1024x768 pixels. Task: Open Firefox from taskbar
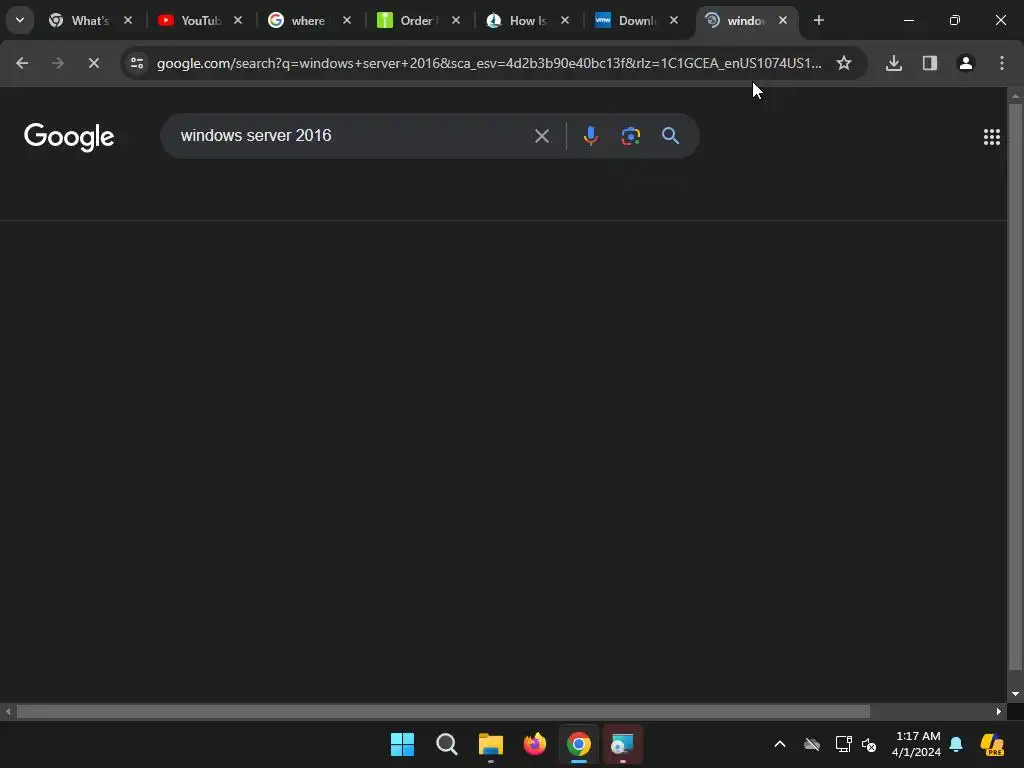[535, 744]
